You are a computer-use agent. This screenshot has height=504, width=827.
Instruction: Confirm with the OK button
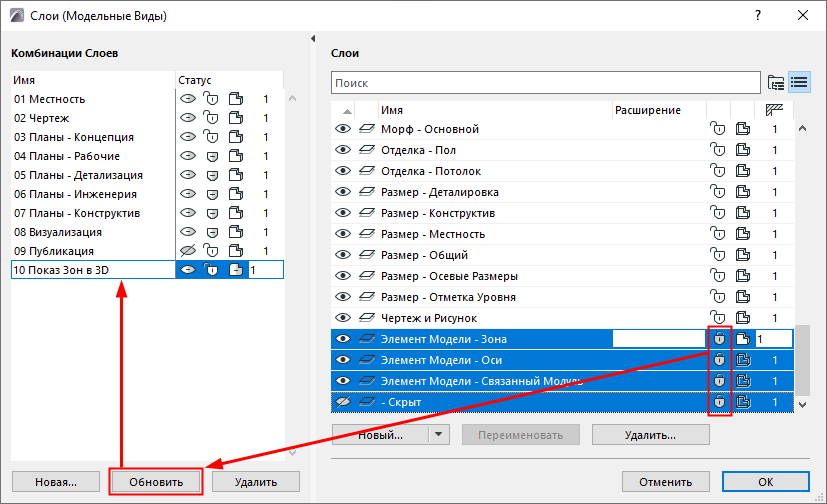click(x=765, y=482)
